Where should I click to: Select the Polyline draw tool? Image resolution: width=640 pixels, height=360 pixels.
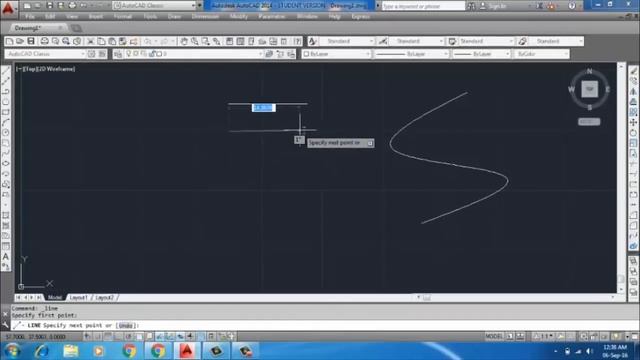point(6,91)
